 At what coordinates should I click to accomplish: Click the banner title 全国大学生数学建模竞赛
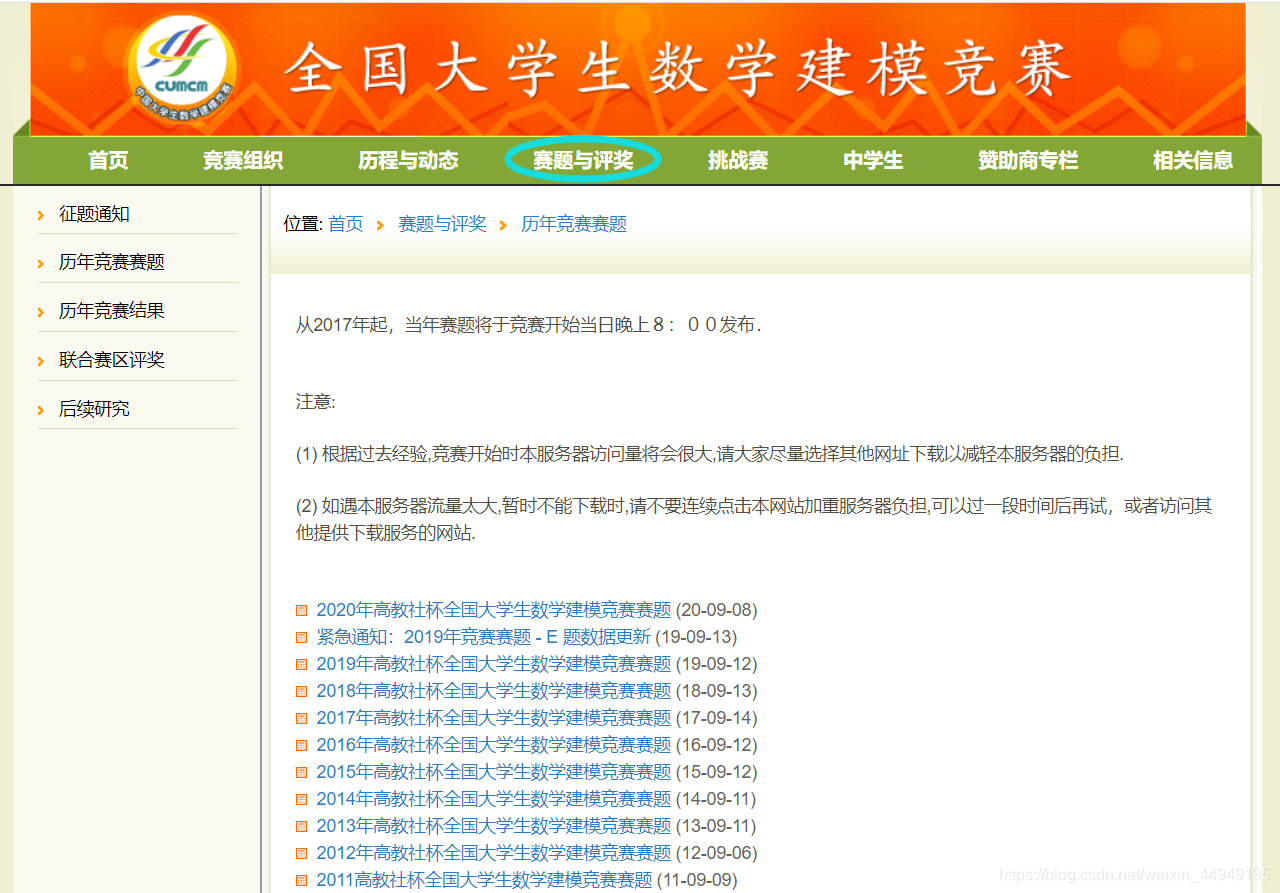(679, 69)
